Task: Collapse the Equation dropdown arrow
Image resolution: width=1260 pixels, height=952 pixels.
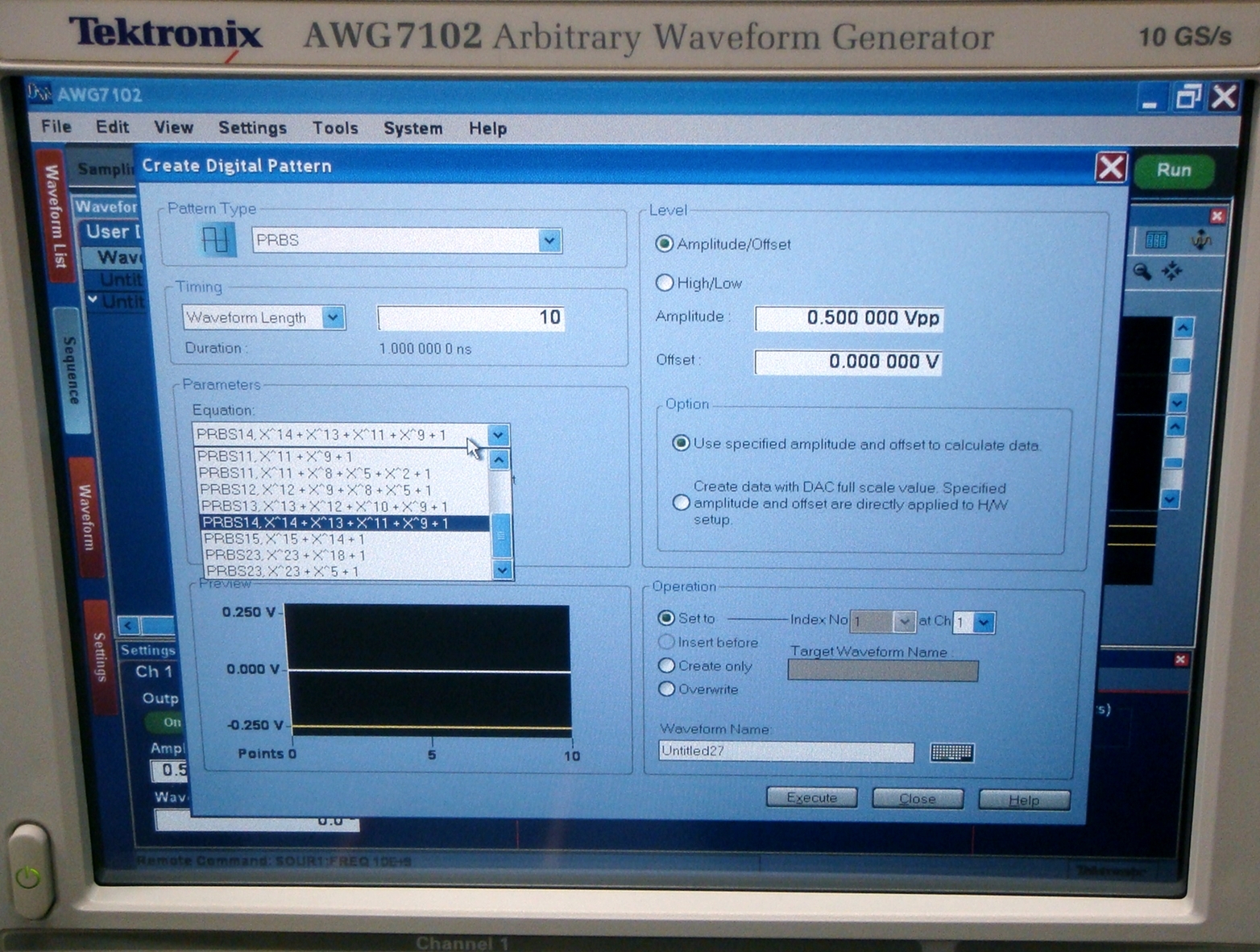Action: [498, 435]
